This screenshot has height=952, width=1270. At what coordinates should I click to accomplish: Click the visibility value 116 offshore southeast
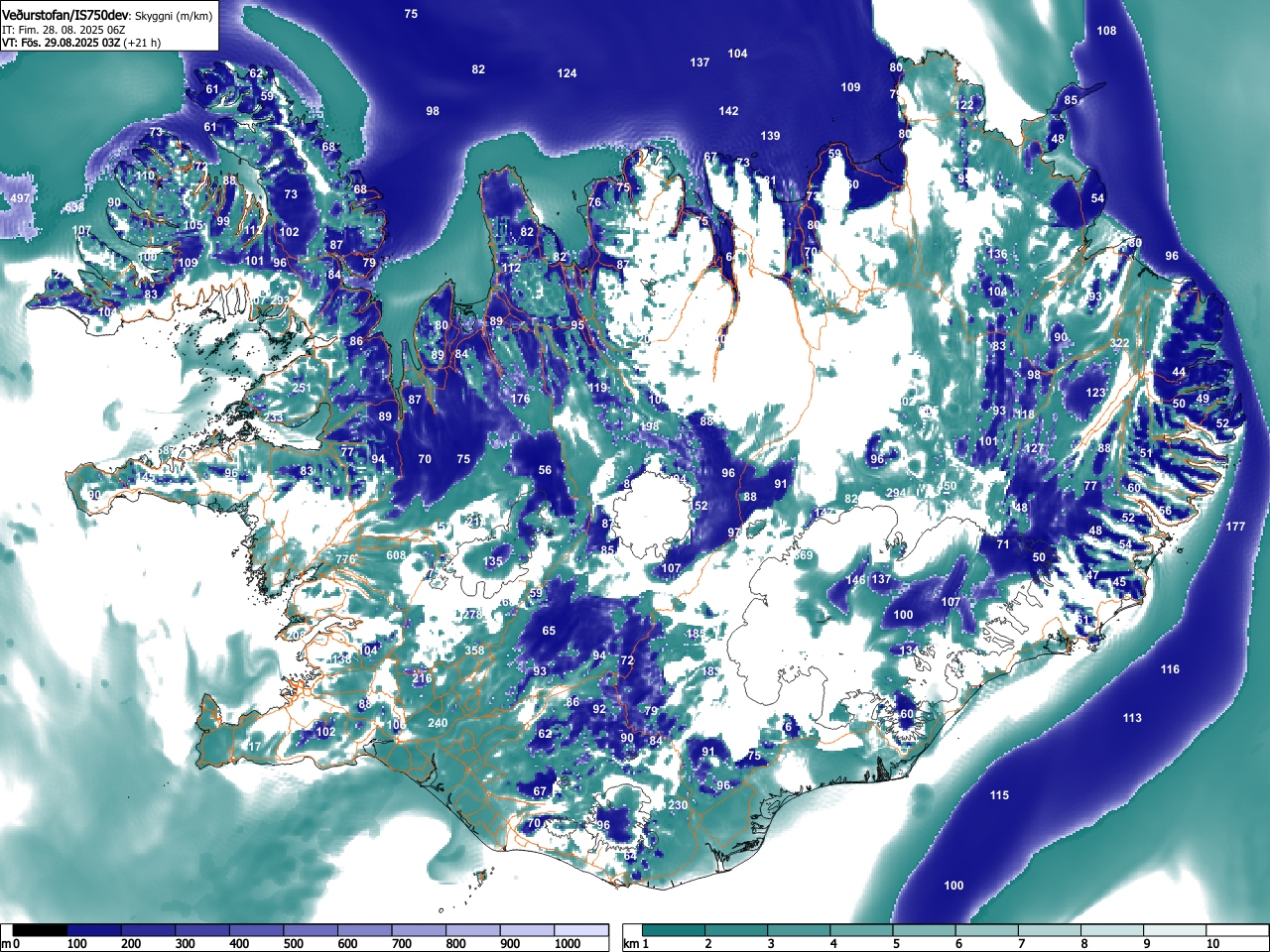pos(1170,669)
